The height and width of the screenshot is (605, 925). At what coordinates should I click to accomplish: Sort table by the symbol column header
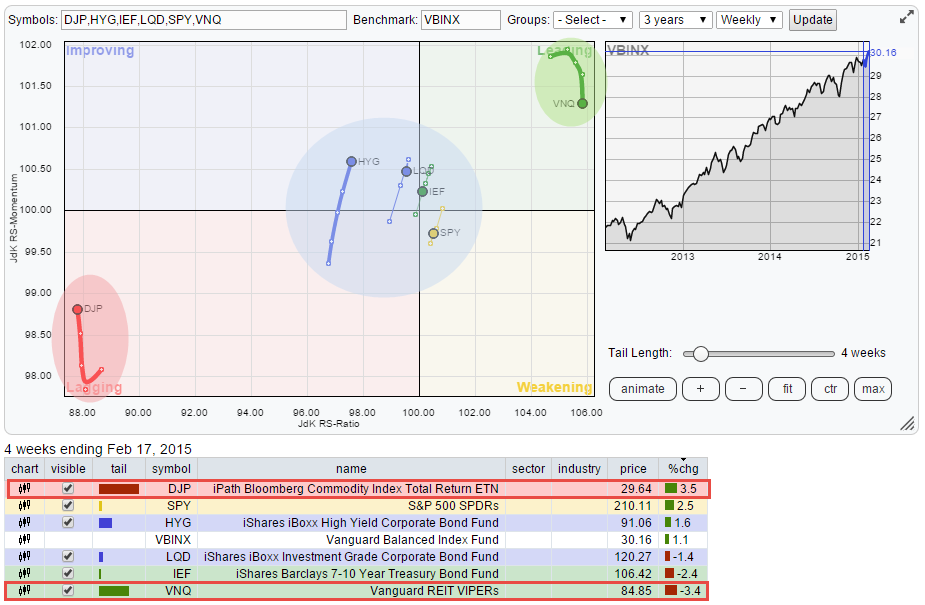(x=171, y=469)
